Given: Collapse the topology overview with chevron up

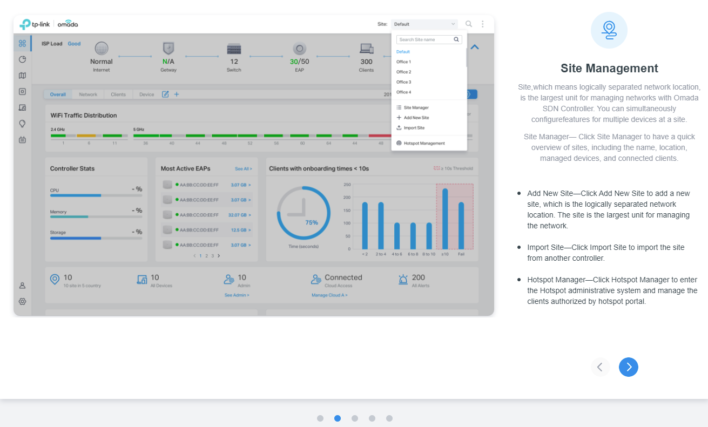Looking at the screenshot, I should coord(474,46).
